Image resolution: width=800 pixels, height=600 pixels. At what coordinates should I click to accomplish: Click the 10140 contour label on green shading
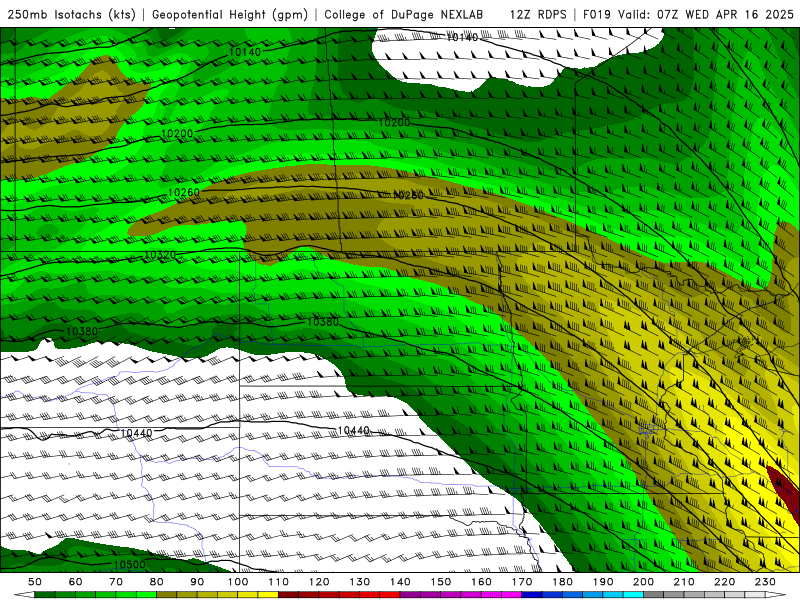point(245,52)
